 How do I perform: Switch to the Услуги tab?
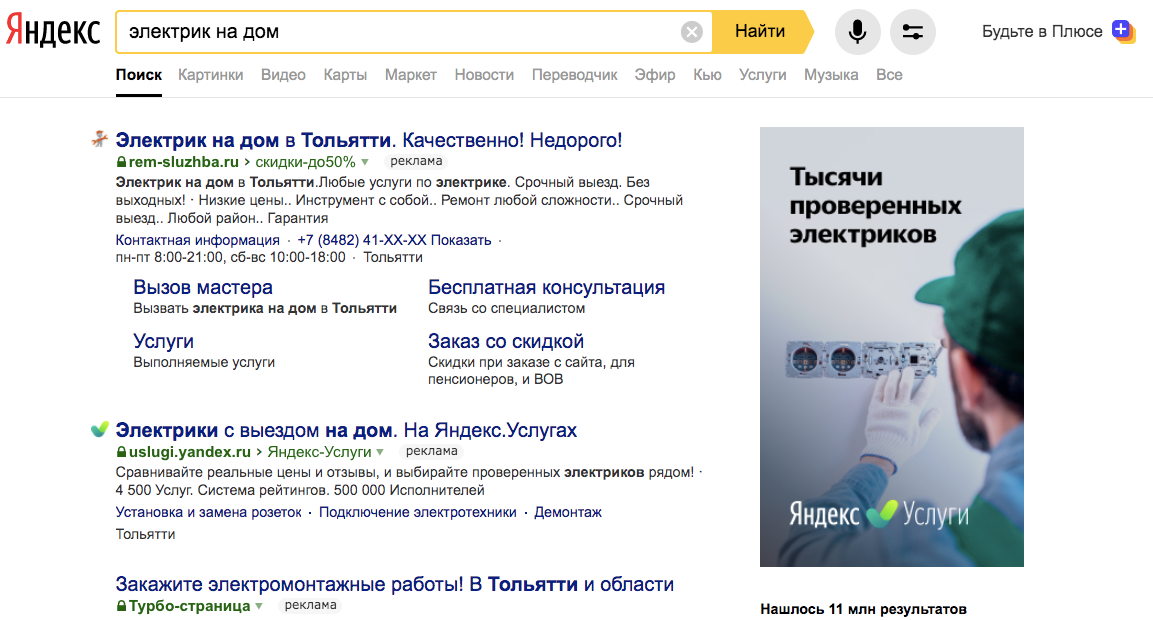(x=763, y=75)
